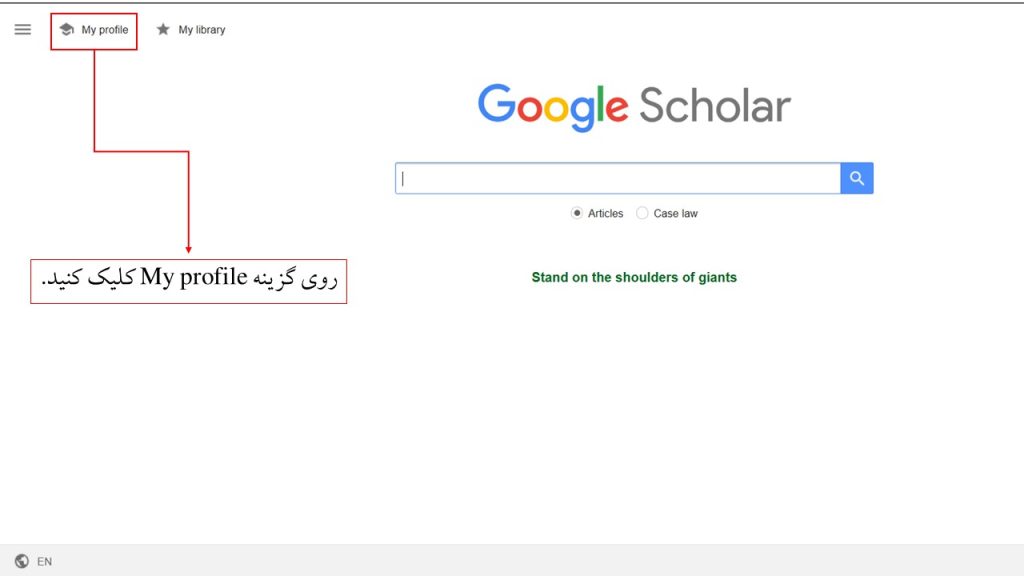Click the magnifying glass search icon
This screenshot has height=576, width=1024.
point(856,177)
